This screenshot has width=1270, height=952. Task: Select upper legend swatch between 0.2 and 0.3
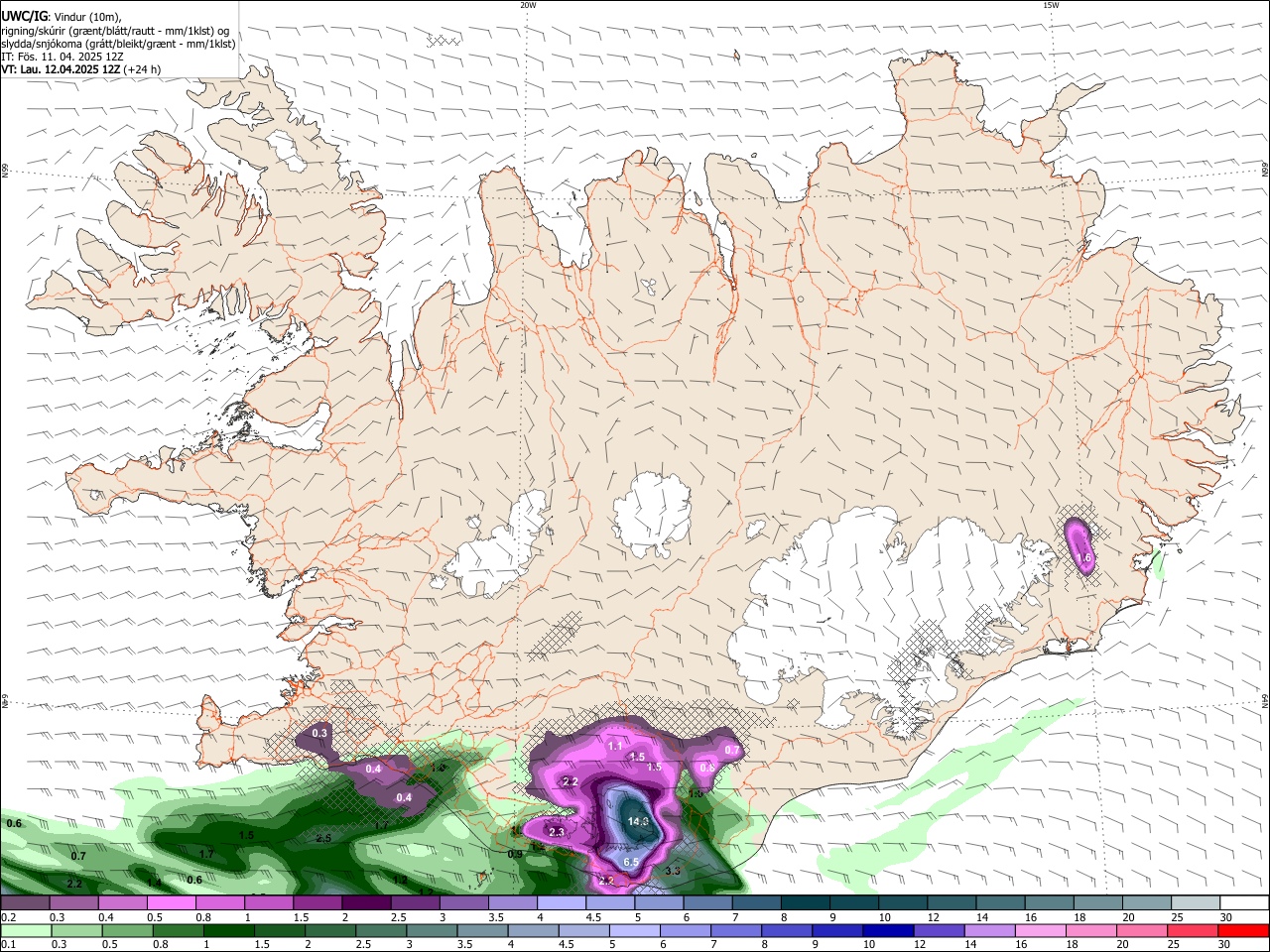pos(25,903)
